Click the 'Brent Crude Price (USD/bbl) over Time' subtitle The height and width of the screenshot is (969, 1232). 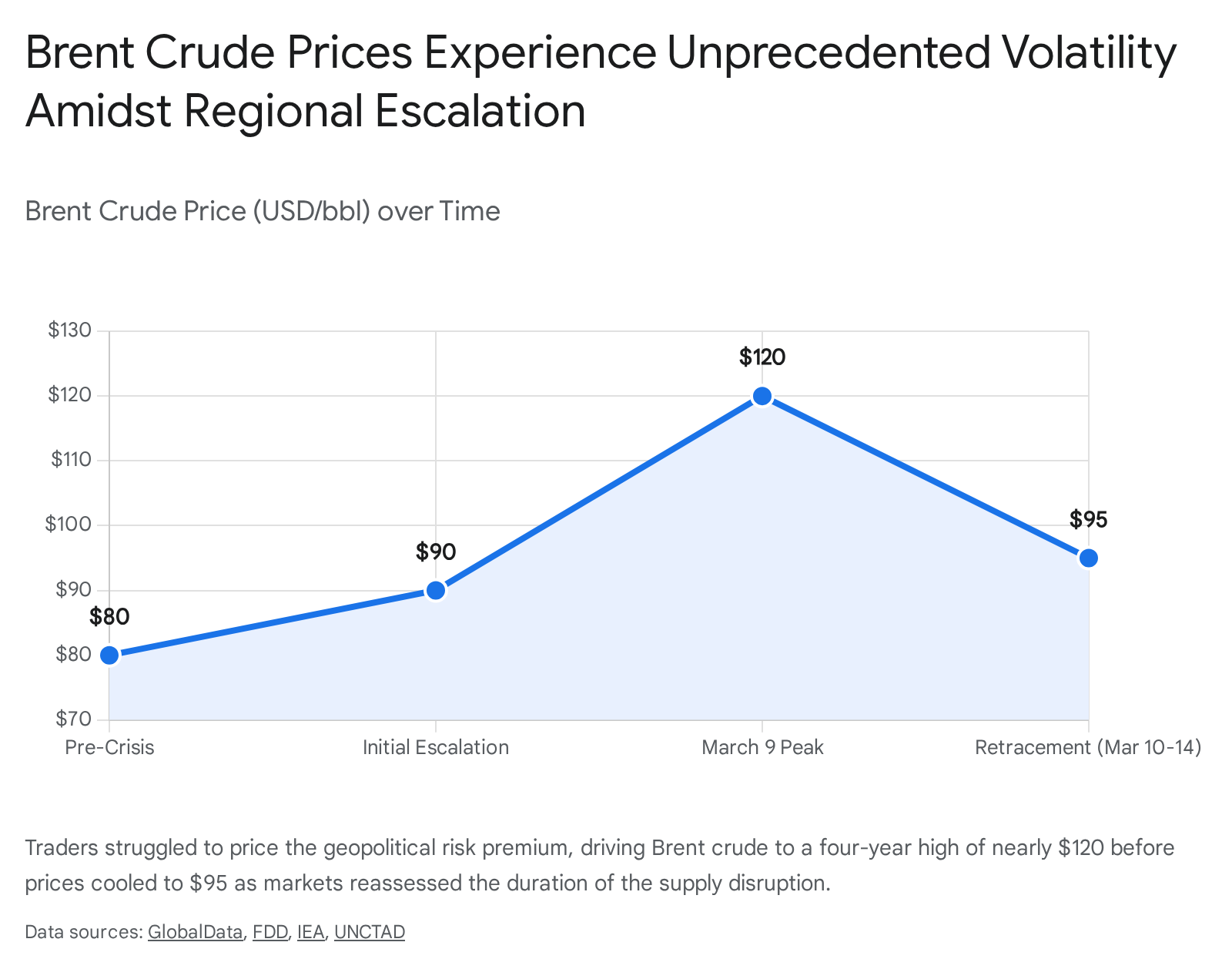(x=263, y=211)
